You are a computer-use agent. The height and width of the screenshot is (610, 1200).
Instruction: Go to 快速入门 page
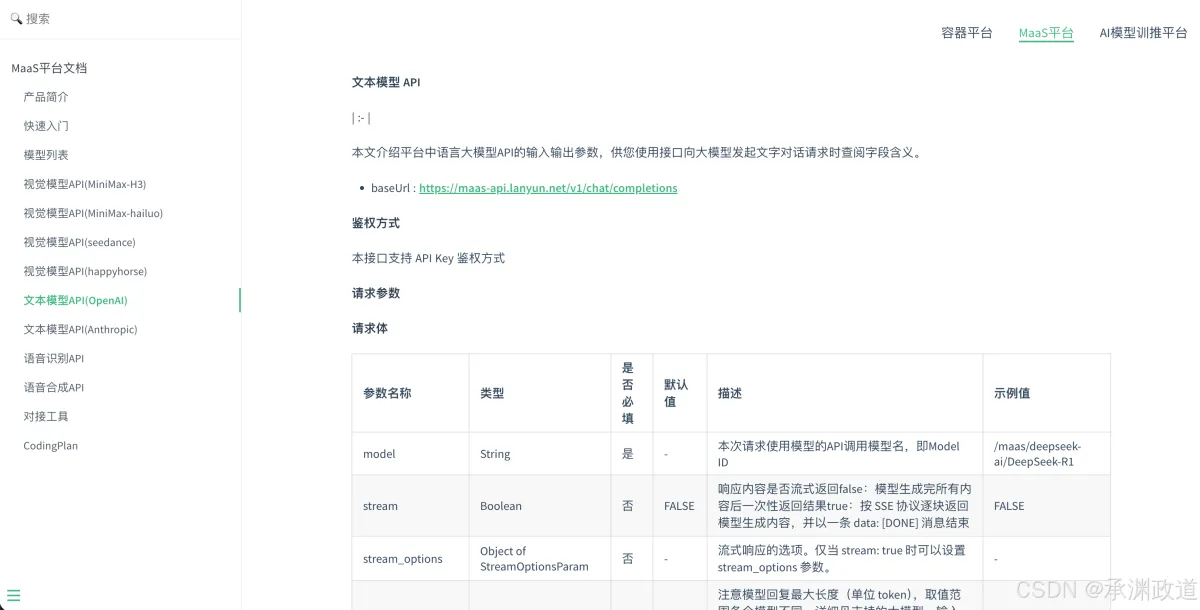click(46, 126)
